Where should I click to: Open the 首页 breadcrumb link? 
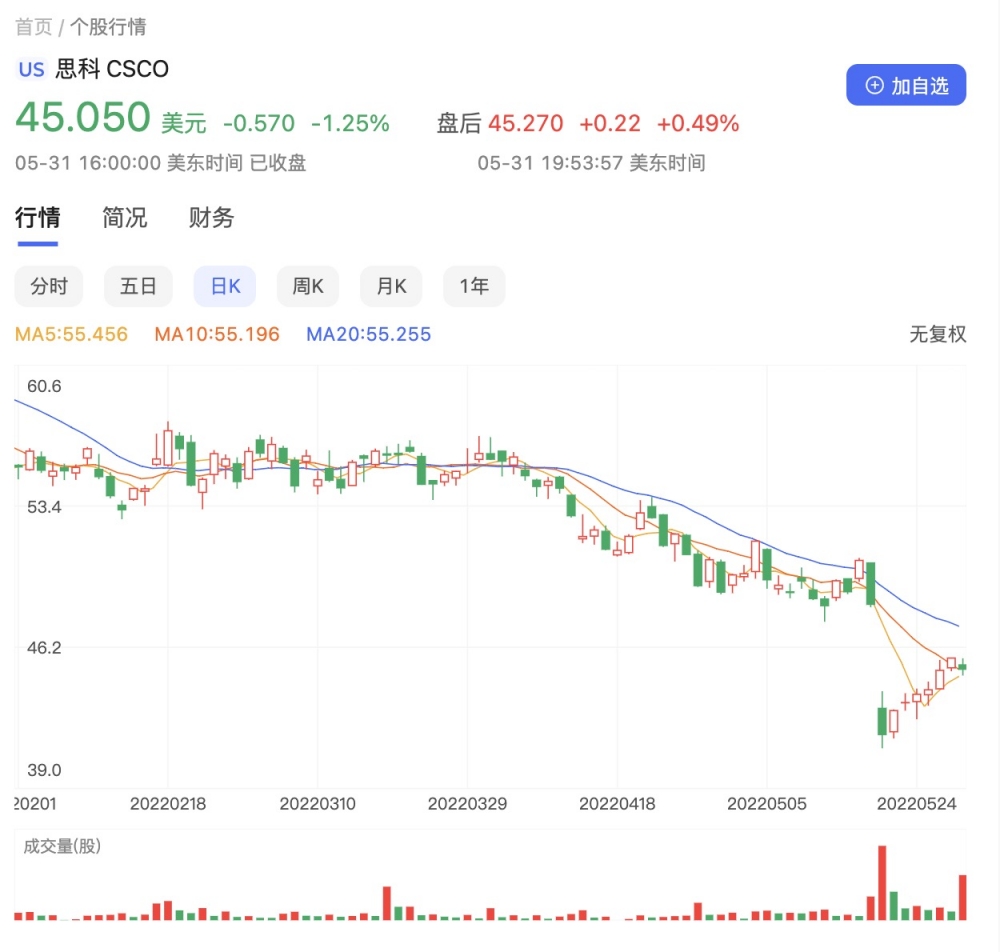pyautogui.click(x=33, y=27)
